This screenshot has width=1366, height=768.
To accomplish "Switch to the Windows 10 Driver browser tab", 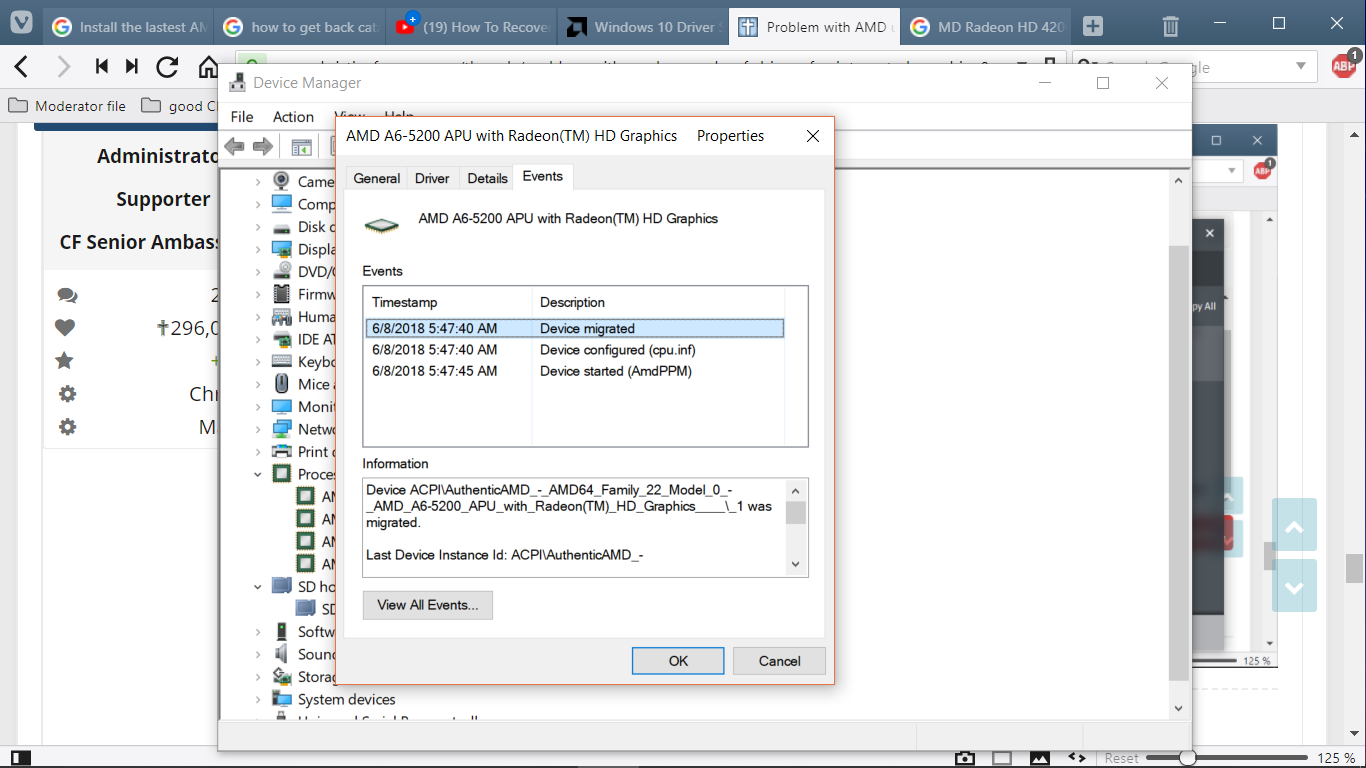I will [645, 27].
